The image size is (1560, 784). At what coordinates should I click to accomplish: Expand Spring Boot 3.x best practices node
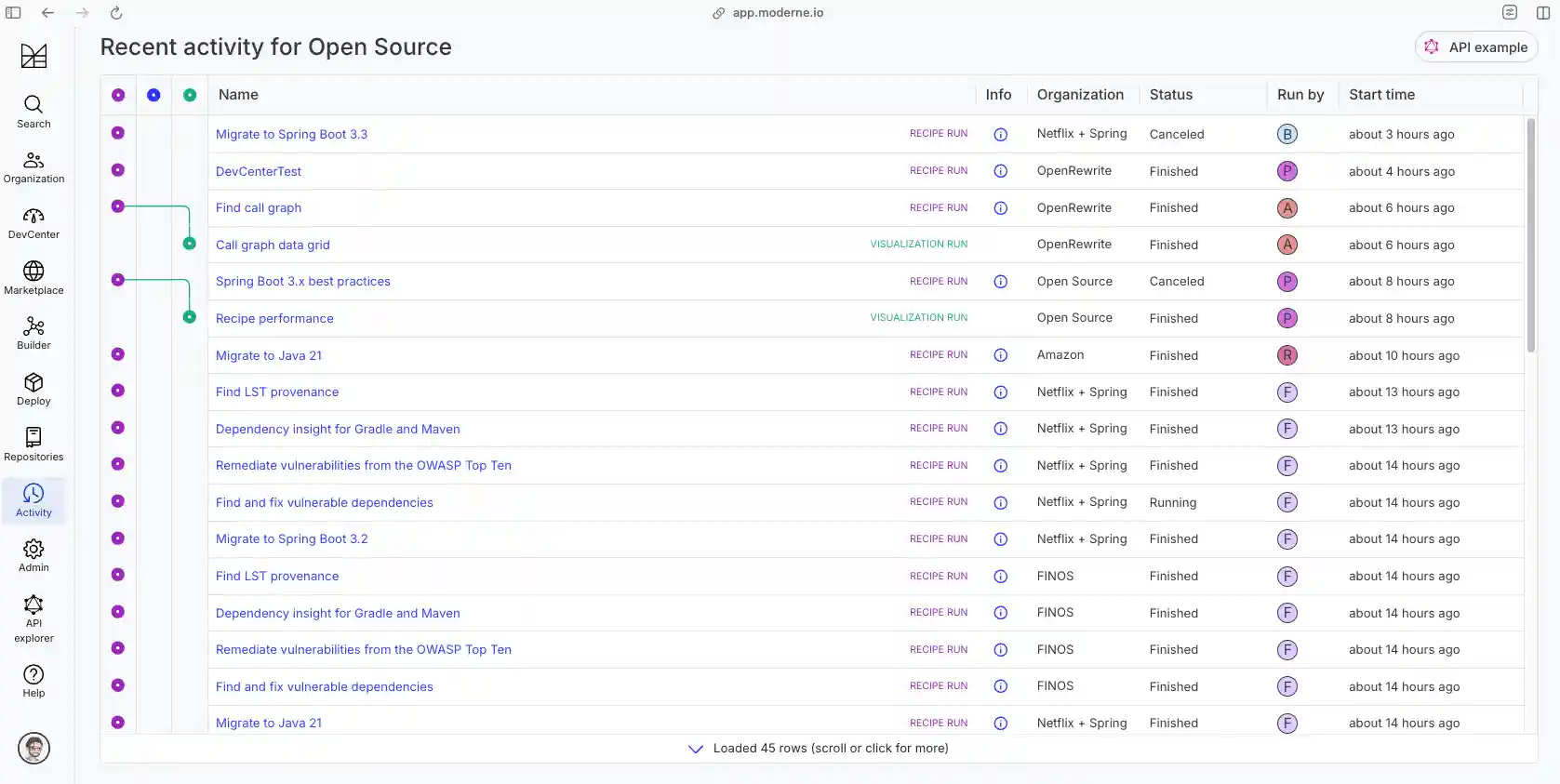pyautogui.click(x=118, y=280)
